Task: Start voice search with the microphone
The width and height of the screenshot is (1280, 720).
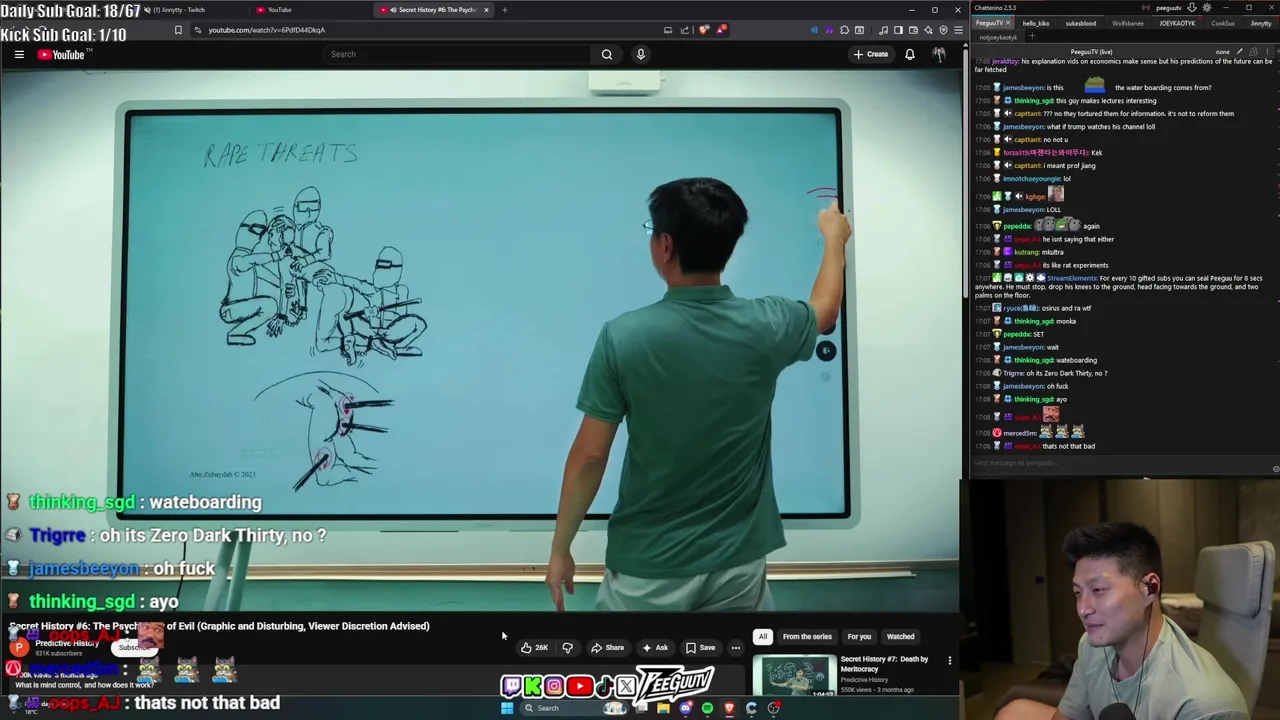Action: (x=641, y=54)
